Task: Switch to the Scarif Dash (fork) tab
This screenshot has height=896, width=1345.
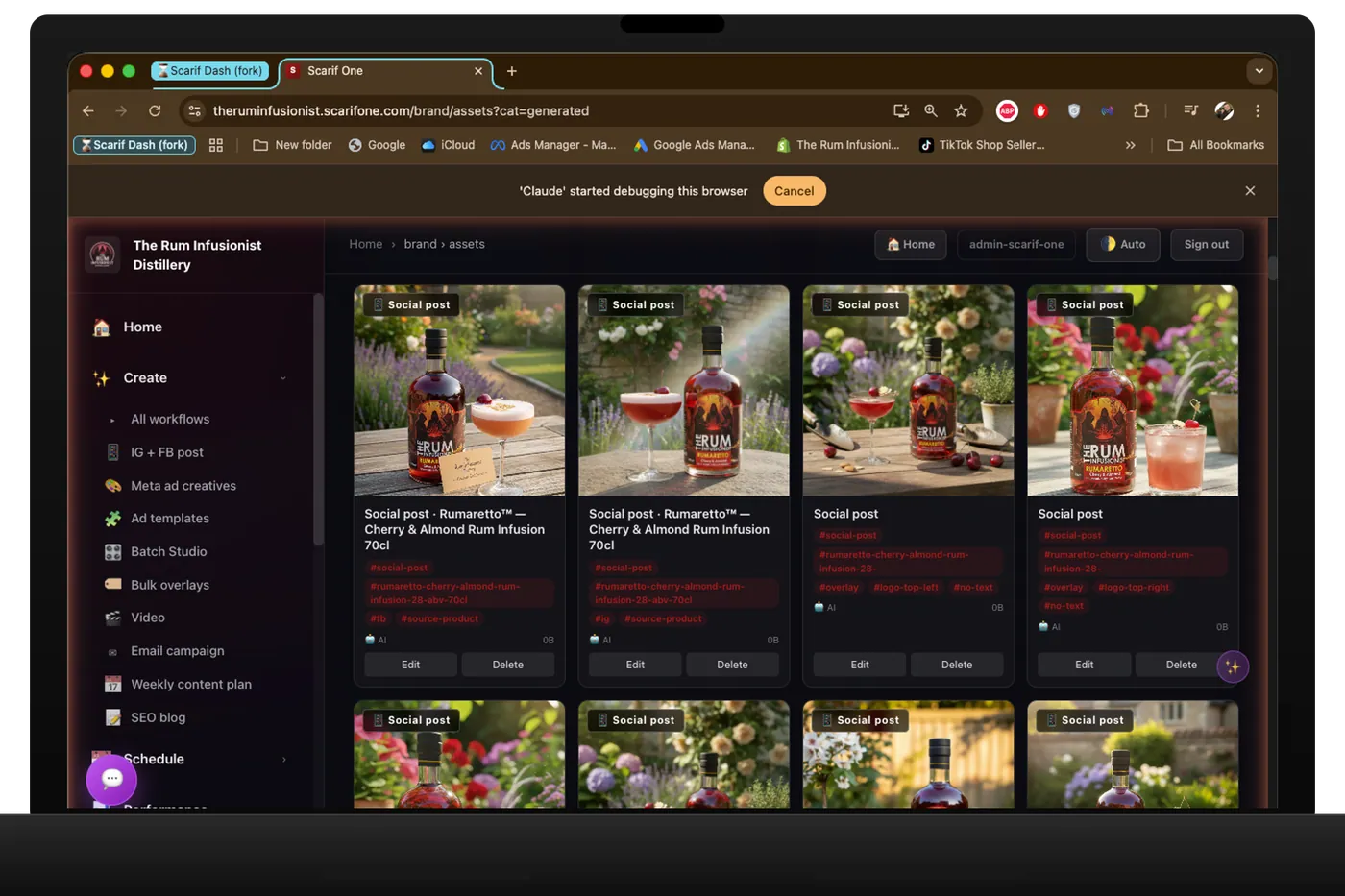Action: (210, 71)
